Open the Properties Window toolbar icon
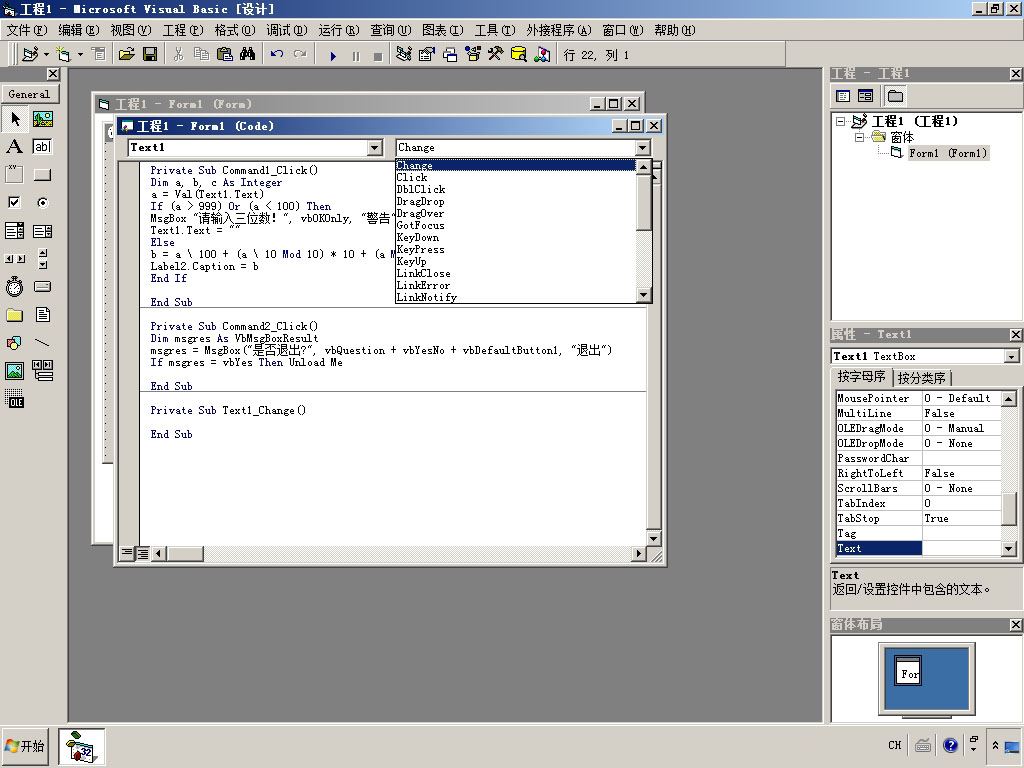Viewport: 1024px width, 768px height. (x=426, y=54)
